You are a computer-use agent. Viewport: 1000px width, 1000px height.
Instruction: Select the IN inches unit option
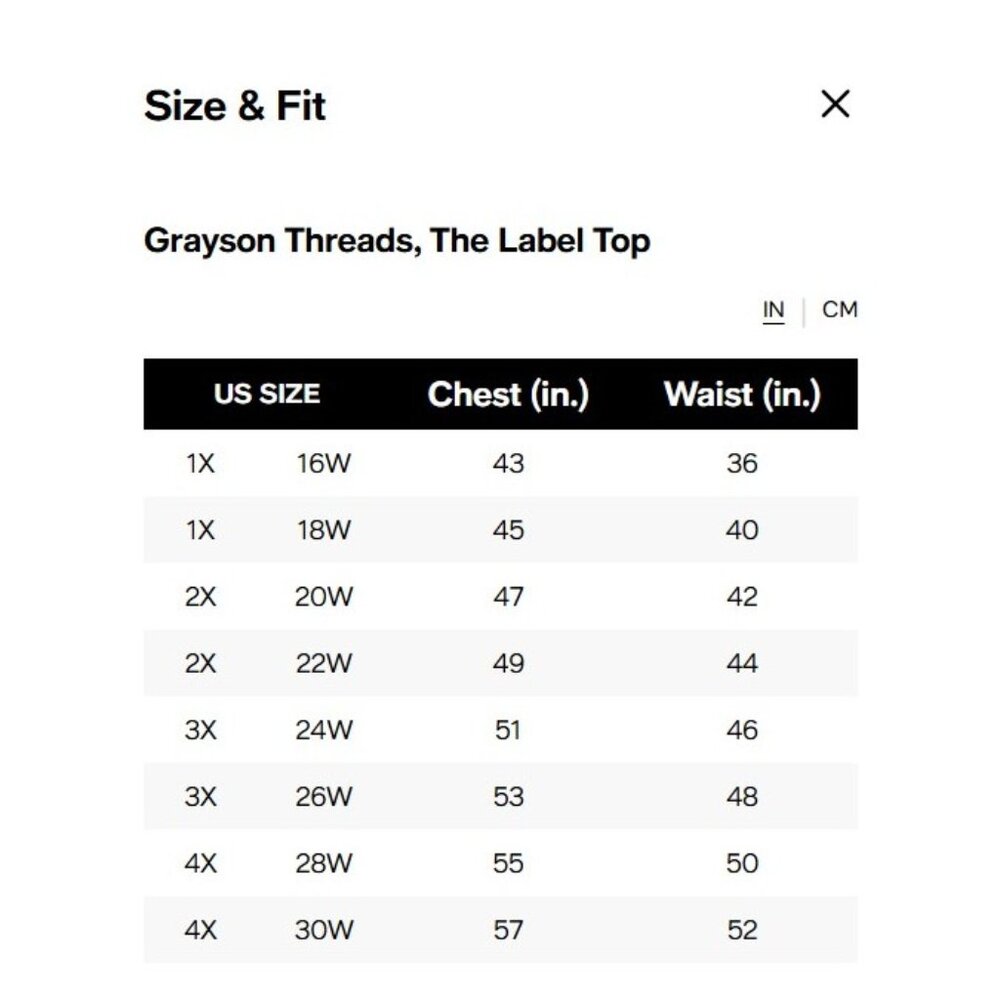pyautogui.click(x=773, y=311)
